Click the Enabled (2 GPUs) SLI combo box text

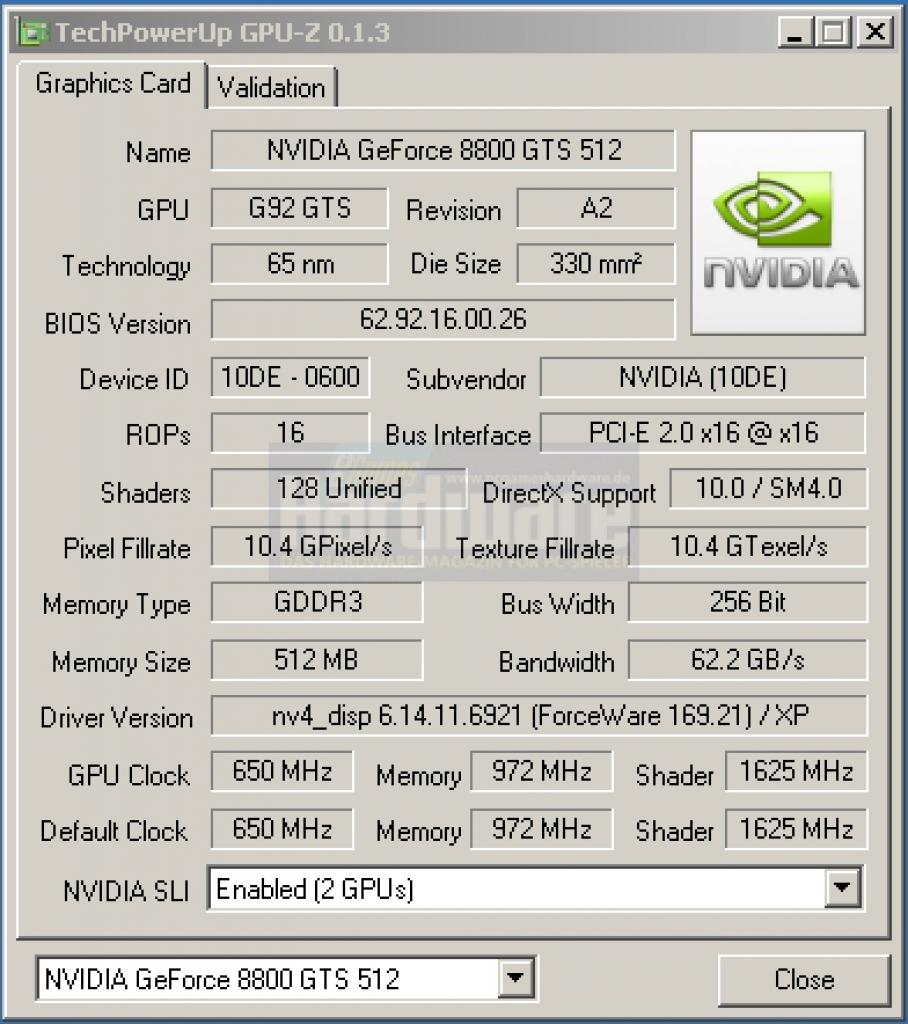[314, 889]
